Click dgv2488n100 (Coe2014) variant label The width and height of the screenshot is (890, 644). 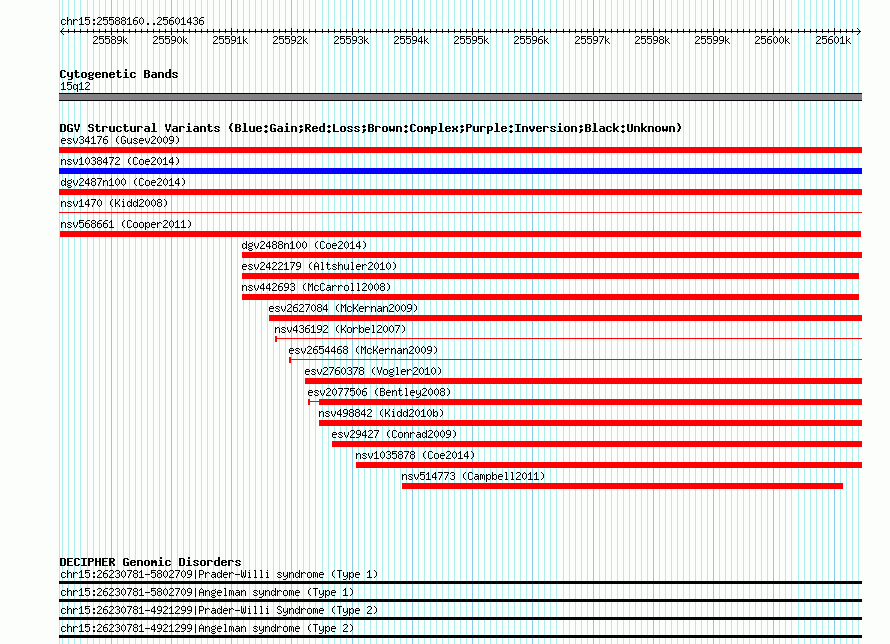pyautogui.click(x=304, y=245)
